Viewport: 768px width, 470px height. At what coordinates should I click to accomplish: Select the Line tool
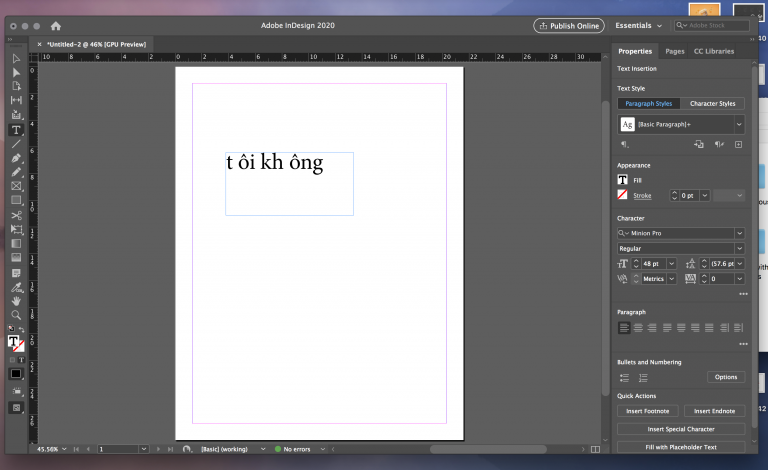(x=16, y=144)
